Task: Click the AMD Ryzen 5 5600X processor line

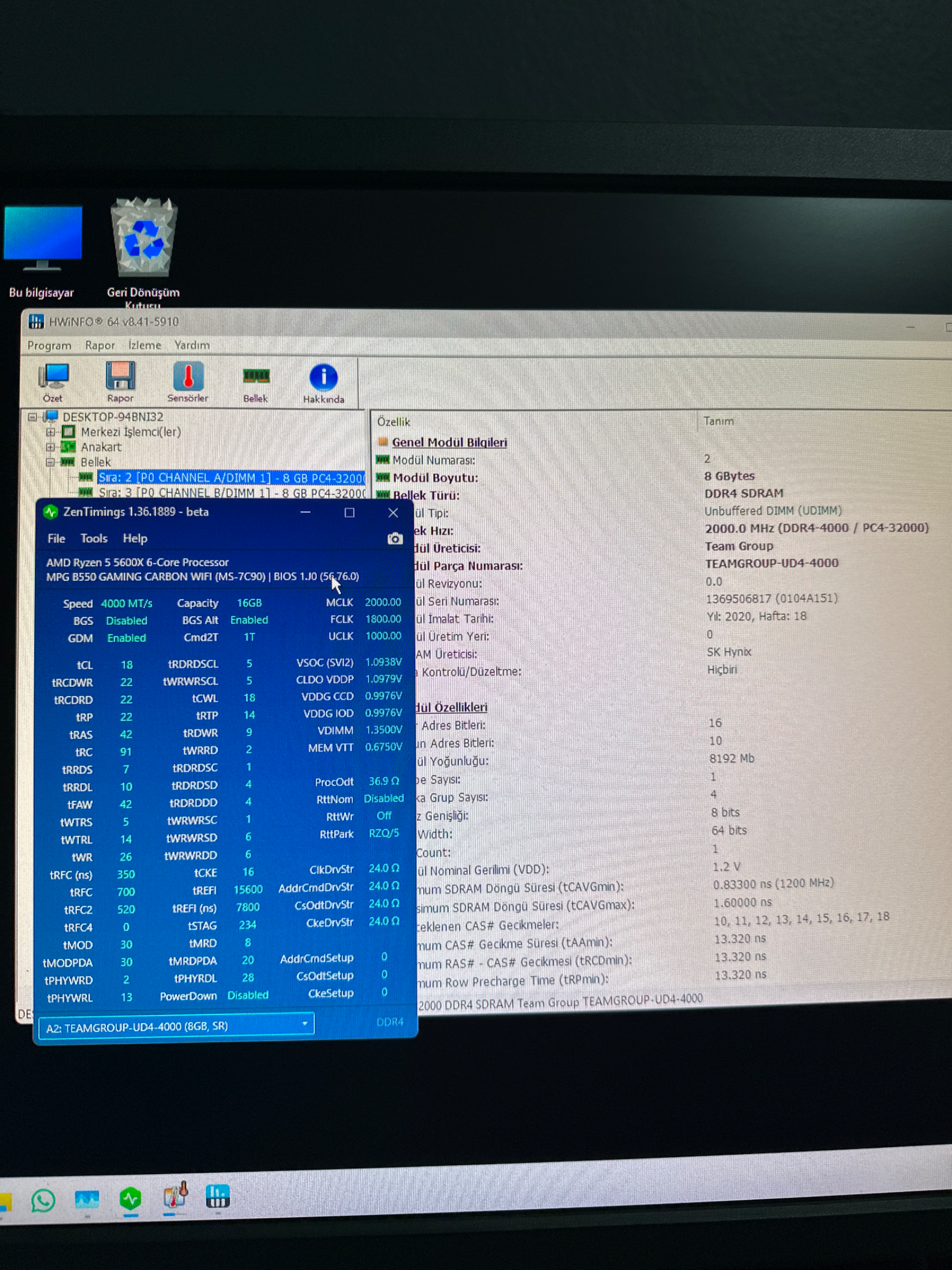Action: point(138,563)
